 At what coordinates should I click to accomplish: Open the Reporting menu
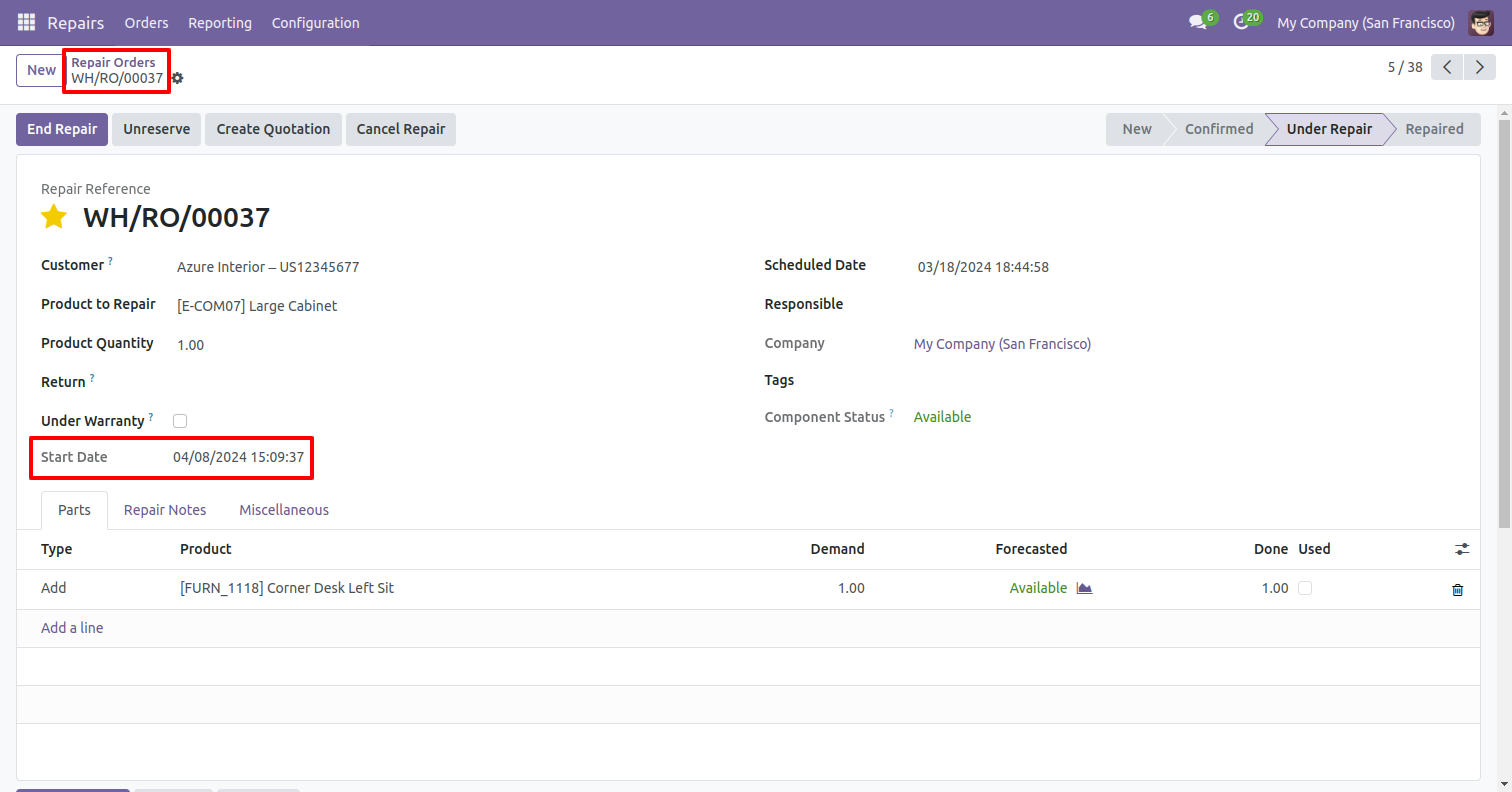220,22
